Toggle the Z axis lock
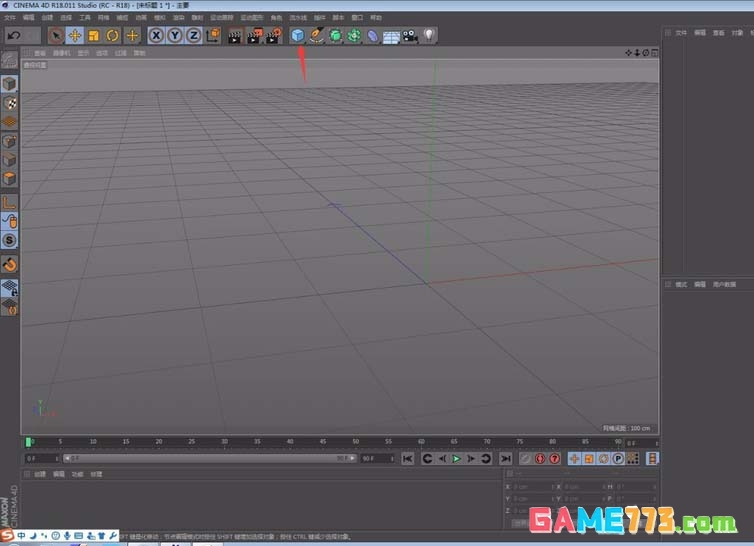Screen dimensions: 754x546 point(192,35)
